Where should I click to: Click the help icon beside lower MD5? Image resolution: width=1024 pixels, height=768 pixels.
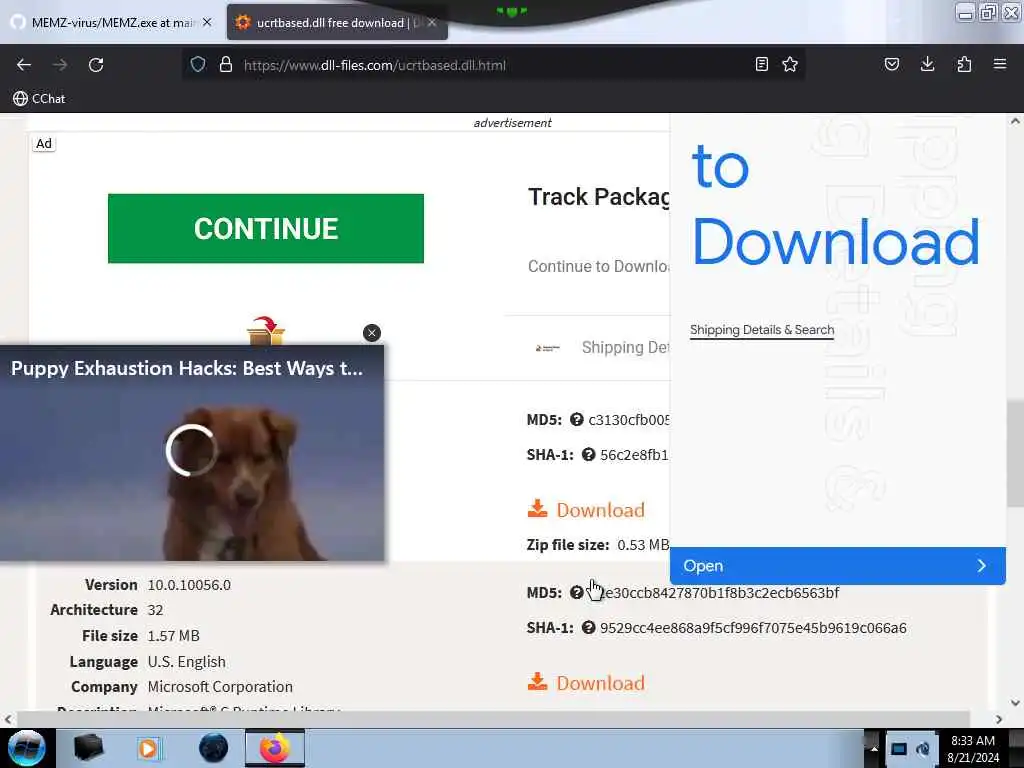pyautogui.click(x=576, y=592)
